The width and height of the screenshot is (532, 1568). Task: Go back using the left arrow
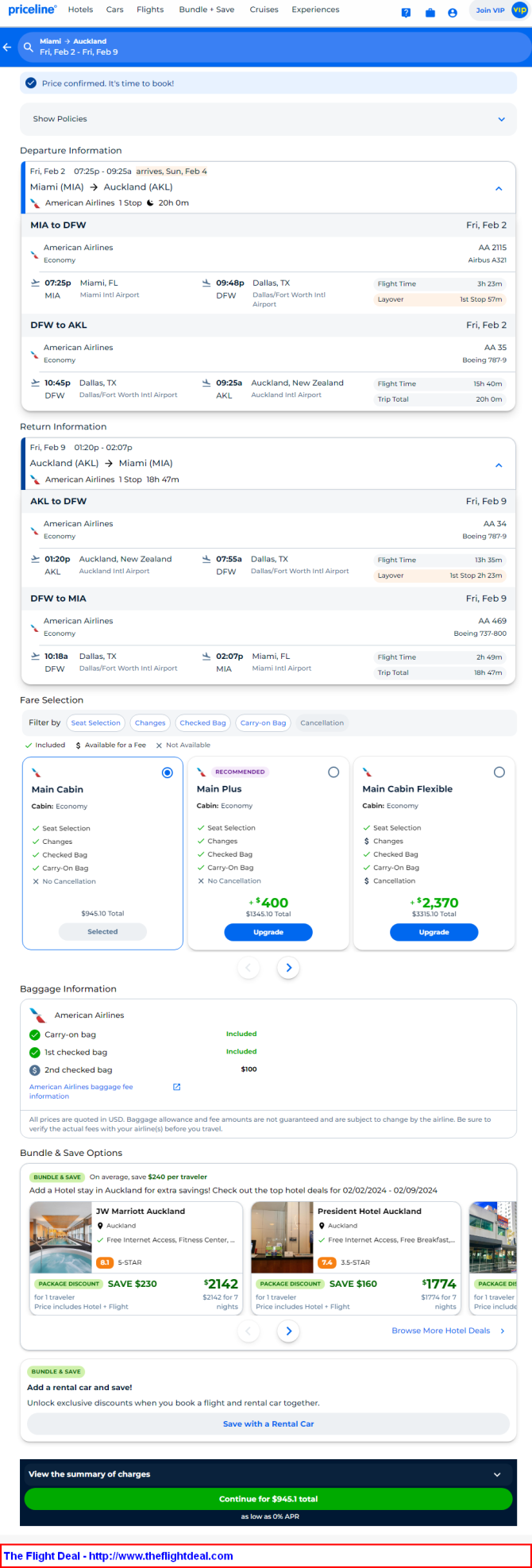pyautogui.click(x=7, y=47)
